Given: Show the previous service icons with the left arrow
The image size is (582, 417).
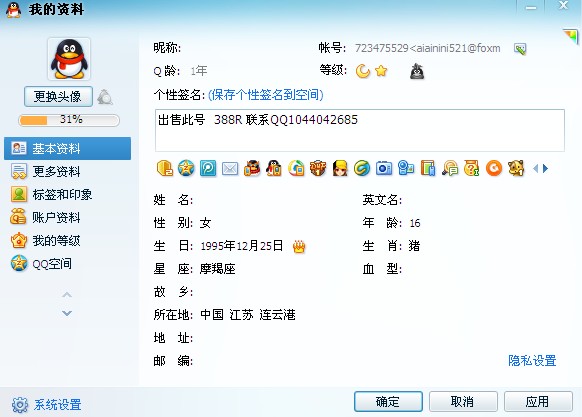Looking at the screenshot, I should click(x=536, y=169).
